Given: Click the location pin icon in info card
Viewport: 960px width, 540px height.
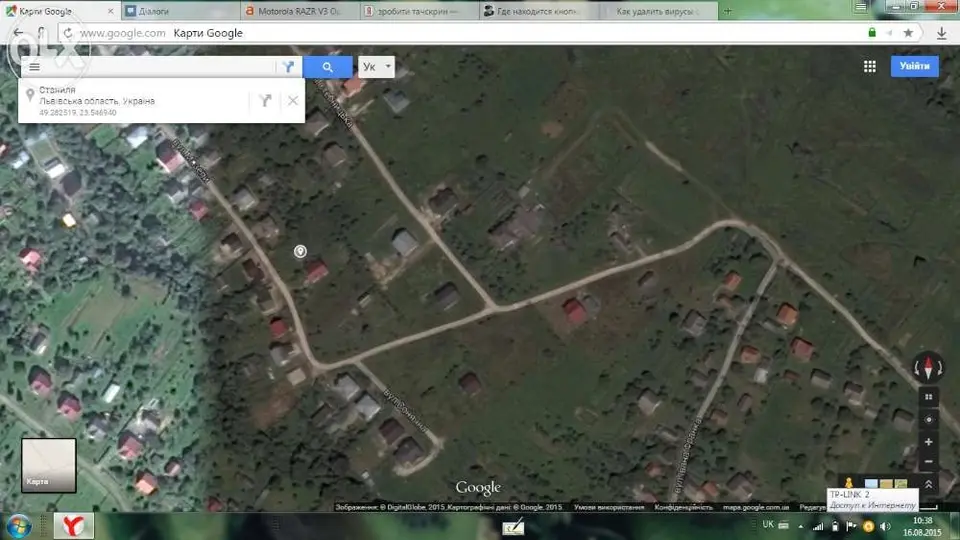Looking at the screenshot, I should coord(29,95).
